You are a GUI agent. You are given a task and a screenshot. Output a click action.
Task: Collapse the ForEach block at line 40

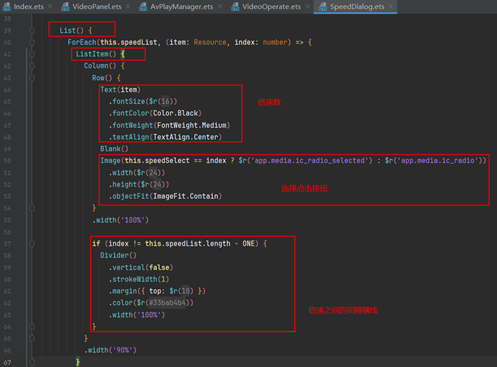click(32, 42)
